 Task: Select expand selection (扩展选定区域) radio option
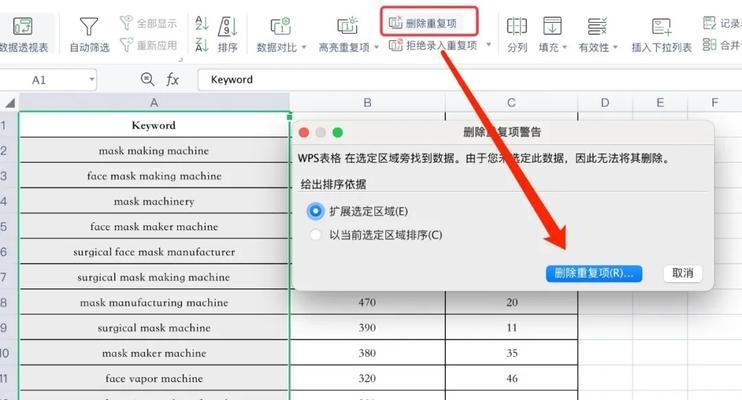click(x=315, y=211)
